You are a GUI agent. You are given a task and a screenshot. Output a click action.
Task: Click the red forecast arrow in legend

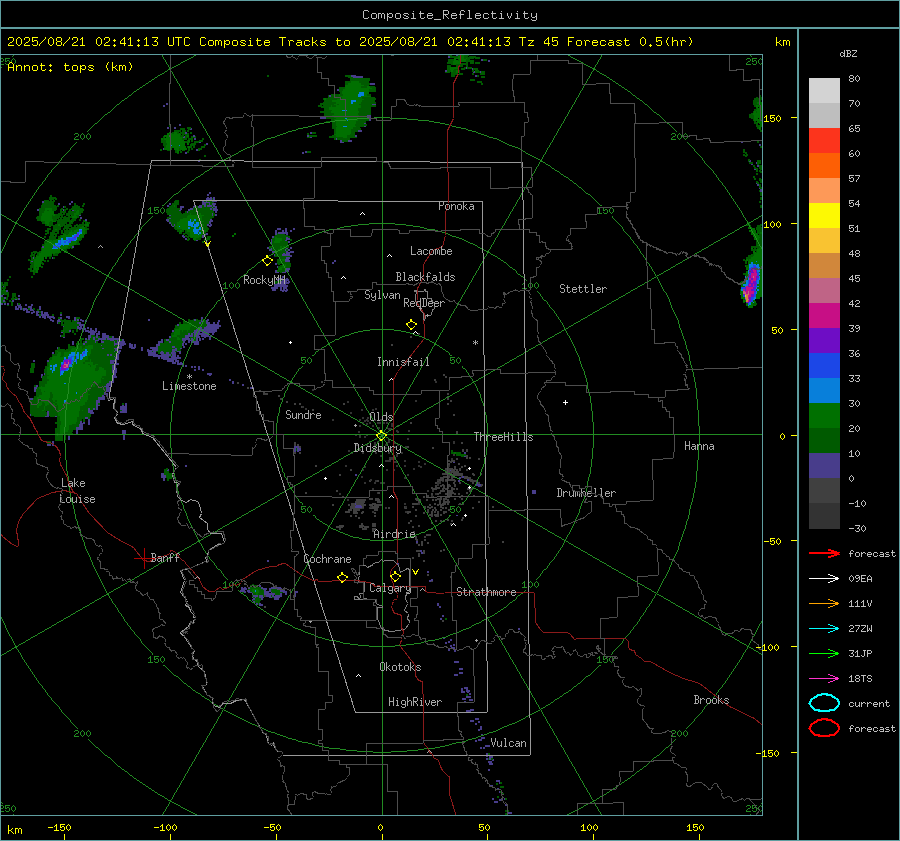(824, 553)
